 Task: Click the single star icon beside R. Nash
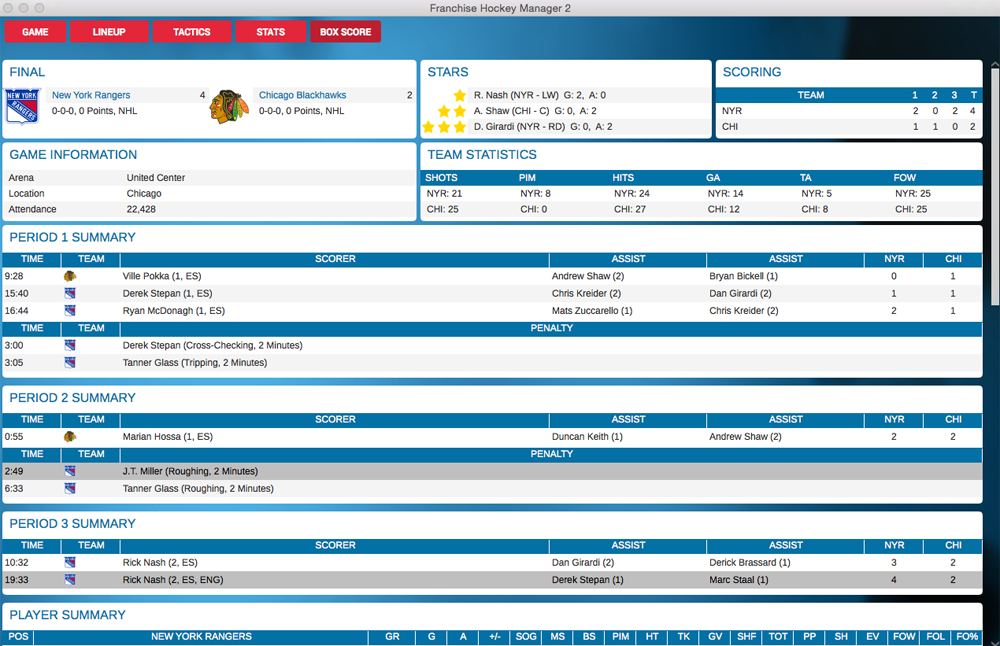point(459,95)
